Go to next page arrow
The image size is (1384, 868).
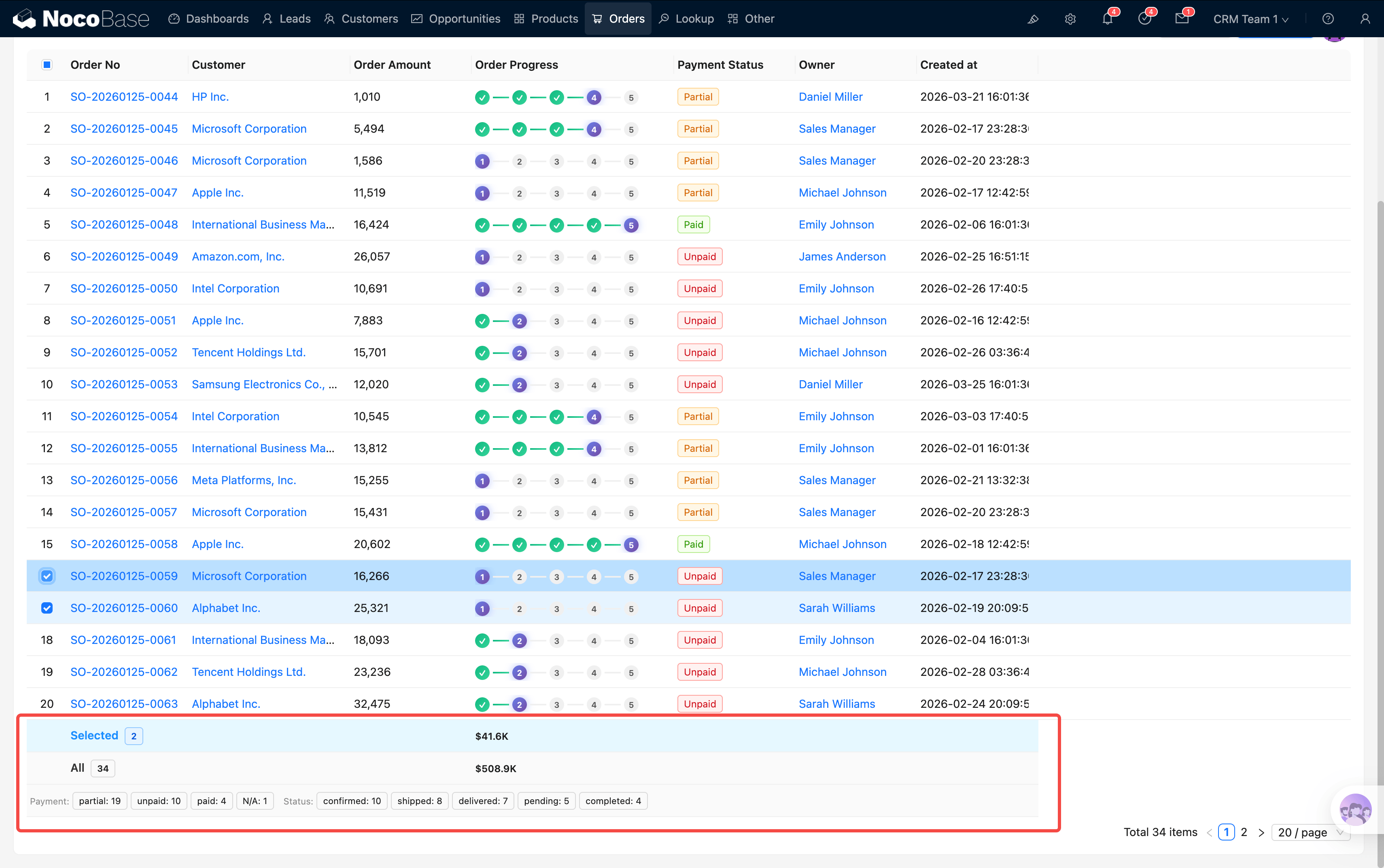tap(1261, 832)
